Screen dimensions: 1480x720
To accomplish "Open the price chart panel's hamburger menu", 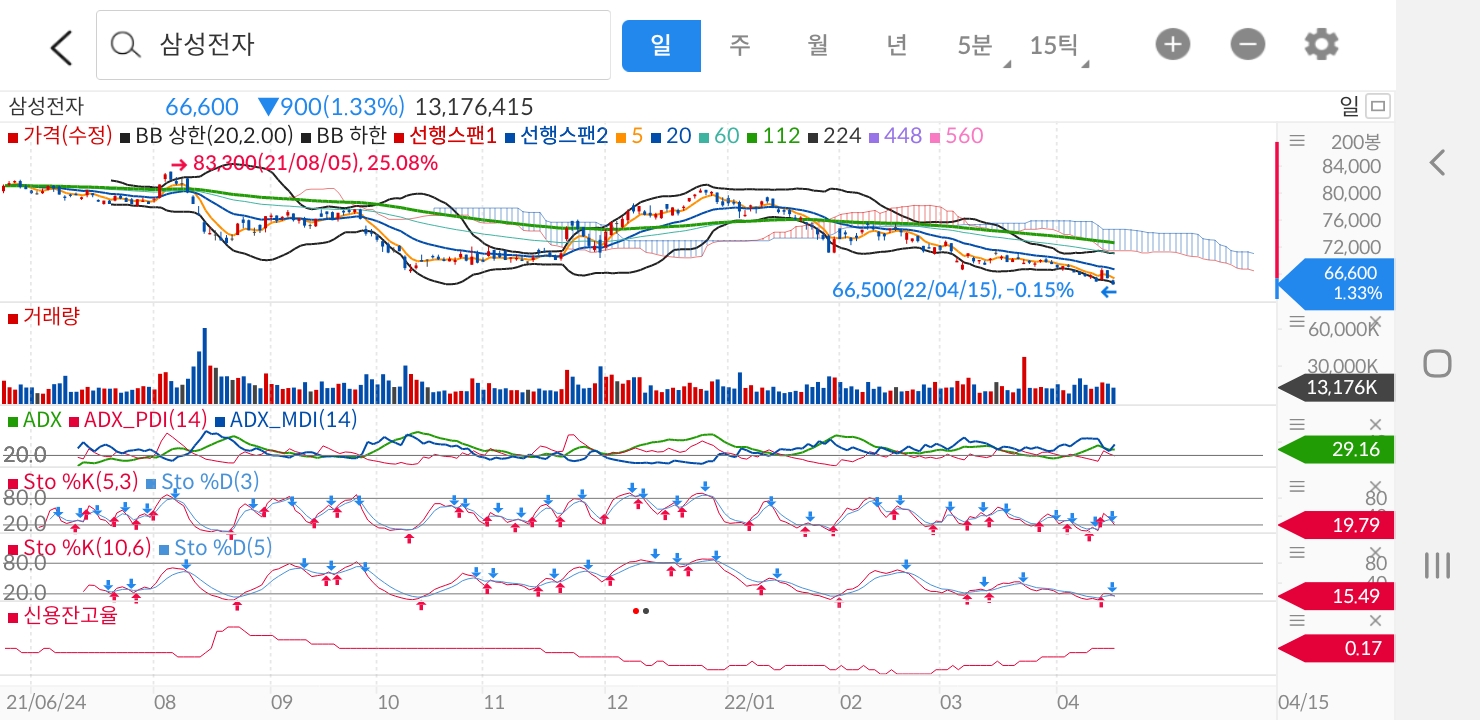I will click(x=1297, y=141).
